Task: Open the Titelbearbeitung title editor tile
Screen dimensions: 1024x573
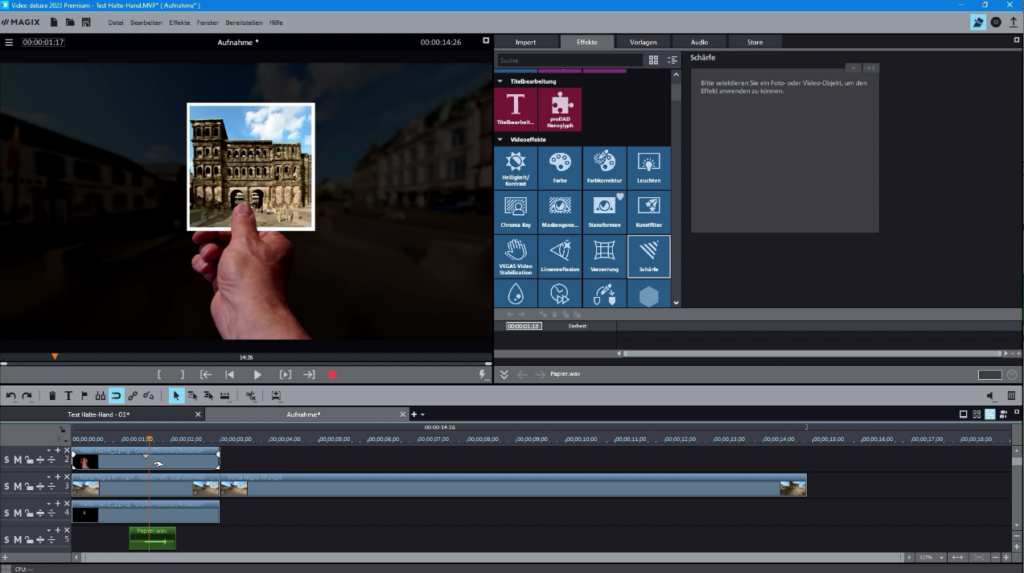Action: 515,109
